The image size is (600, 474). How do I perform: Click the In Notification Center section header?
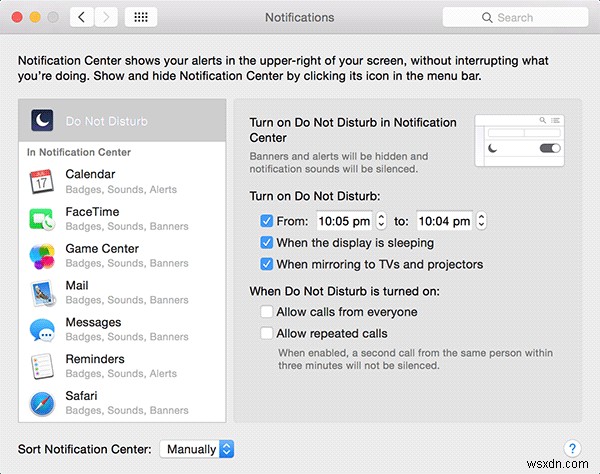click(79, 152)
